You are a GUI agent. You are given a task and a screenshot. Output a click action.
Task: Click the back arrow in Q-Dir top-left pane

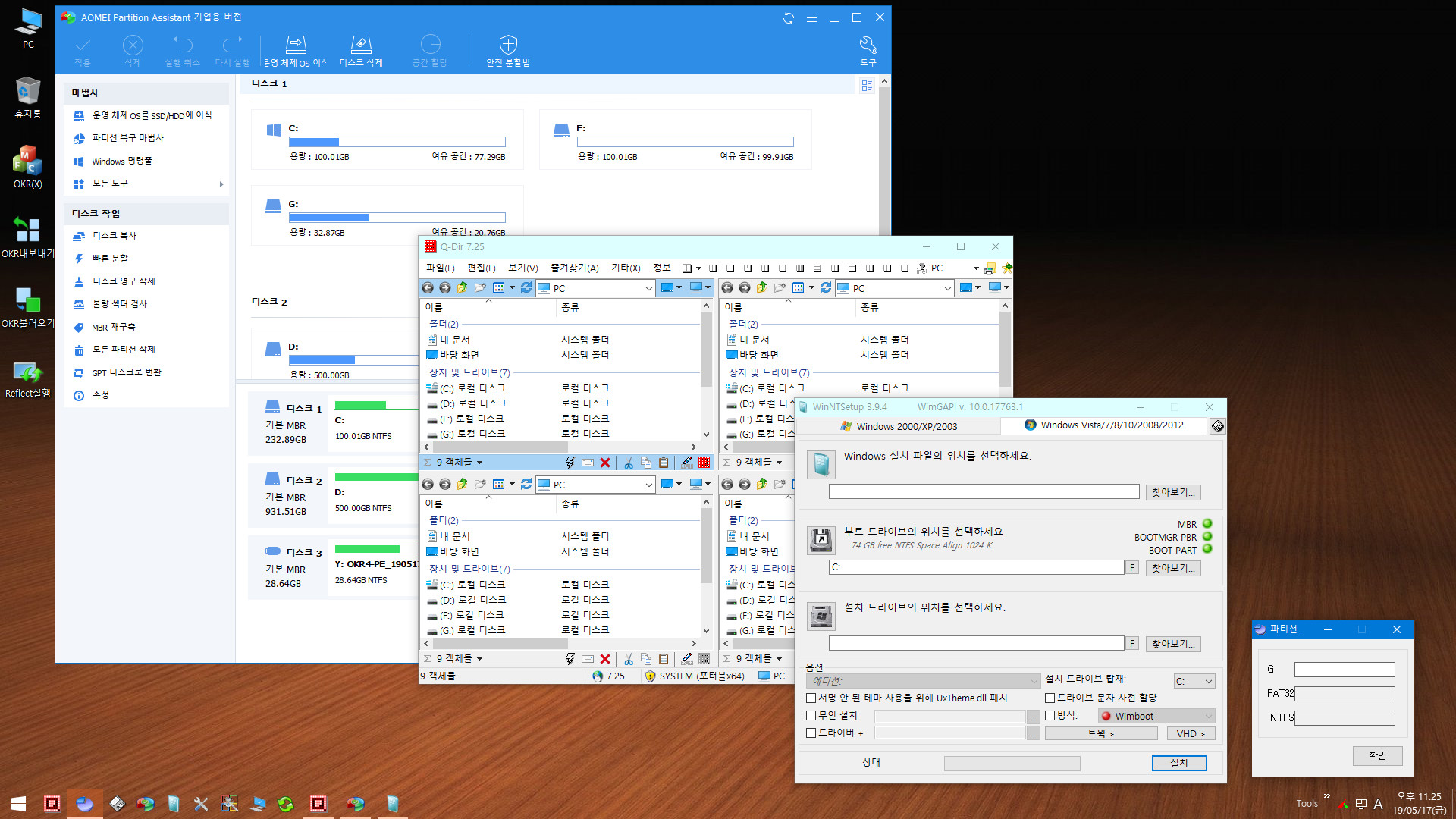pyautogui.click(x=428, y=288)
